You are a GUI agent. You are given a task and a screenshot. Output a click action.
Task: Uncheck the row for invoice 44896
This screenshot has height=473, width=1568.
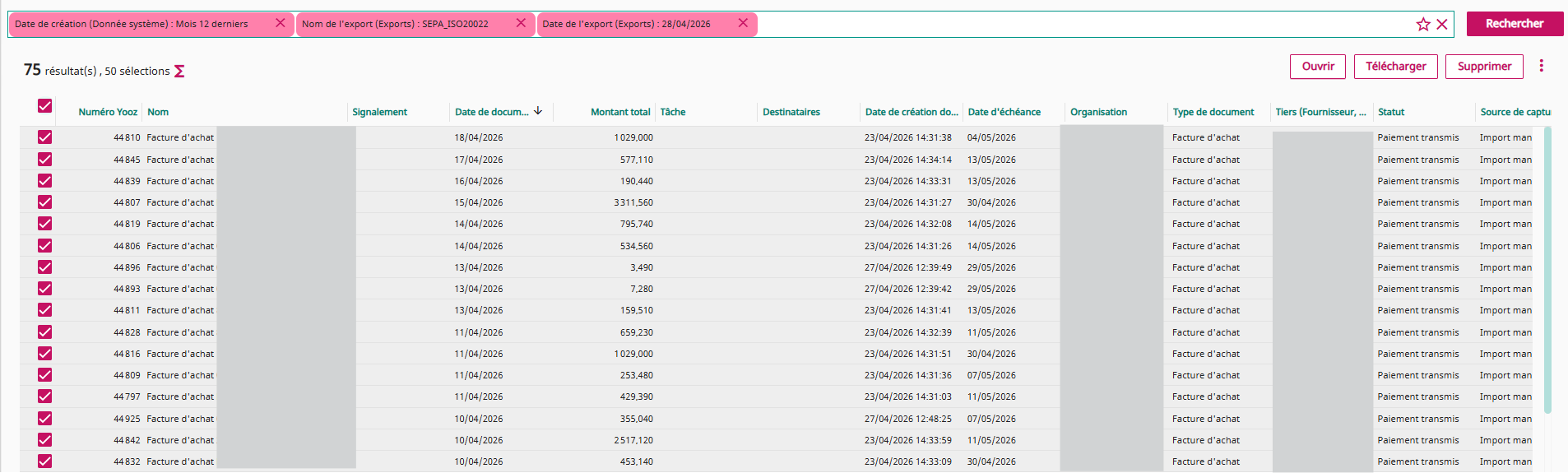(44, 267)
